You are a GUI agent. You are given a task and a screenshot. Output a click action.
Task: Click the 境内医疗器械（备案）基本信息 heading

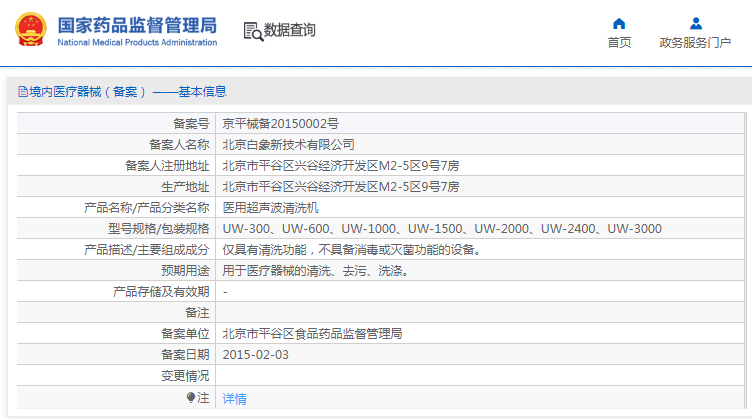tap(128, 92)
